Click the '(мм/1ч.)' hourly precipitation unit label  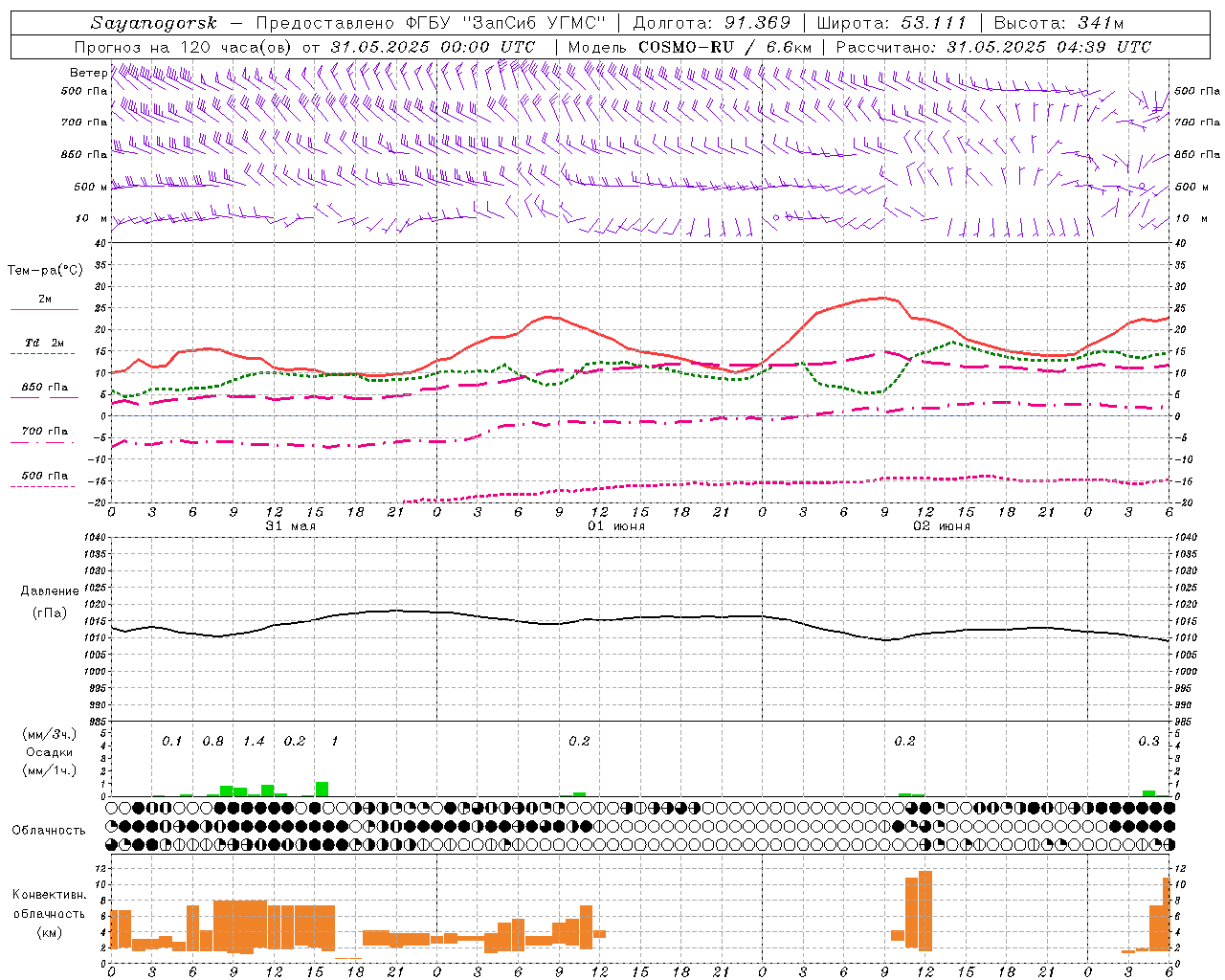click(x=48, y=770)
